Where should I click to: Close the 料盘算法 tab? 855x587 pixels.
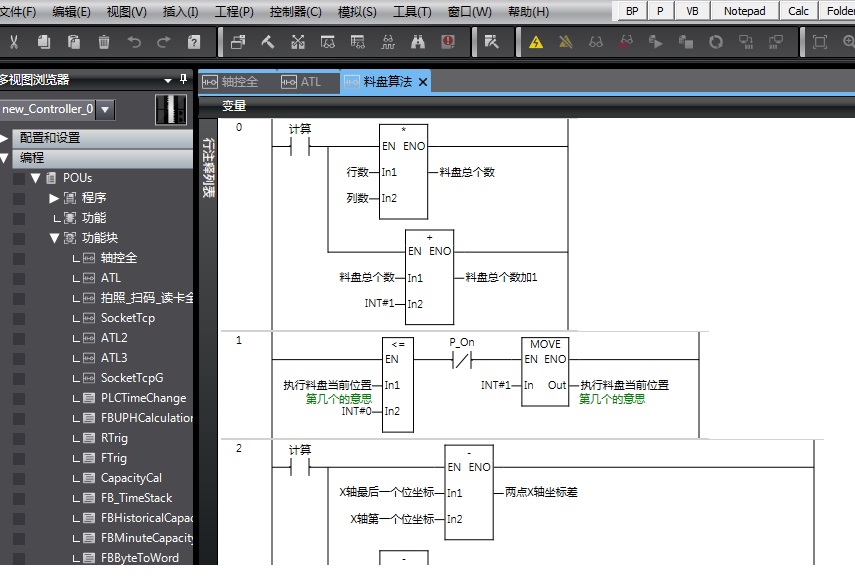pos(423,82)
